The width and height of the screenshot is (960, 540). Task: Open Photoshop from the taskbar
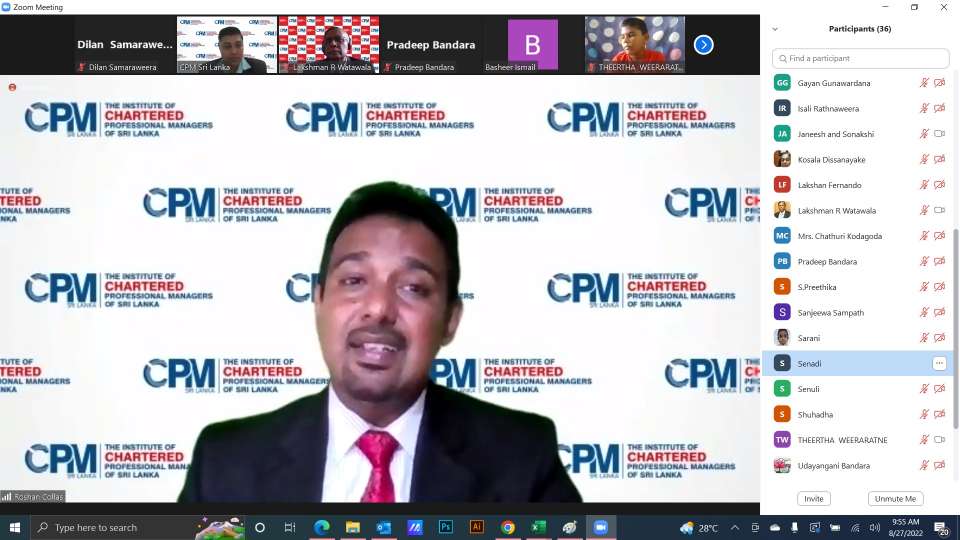coord(446,527)
